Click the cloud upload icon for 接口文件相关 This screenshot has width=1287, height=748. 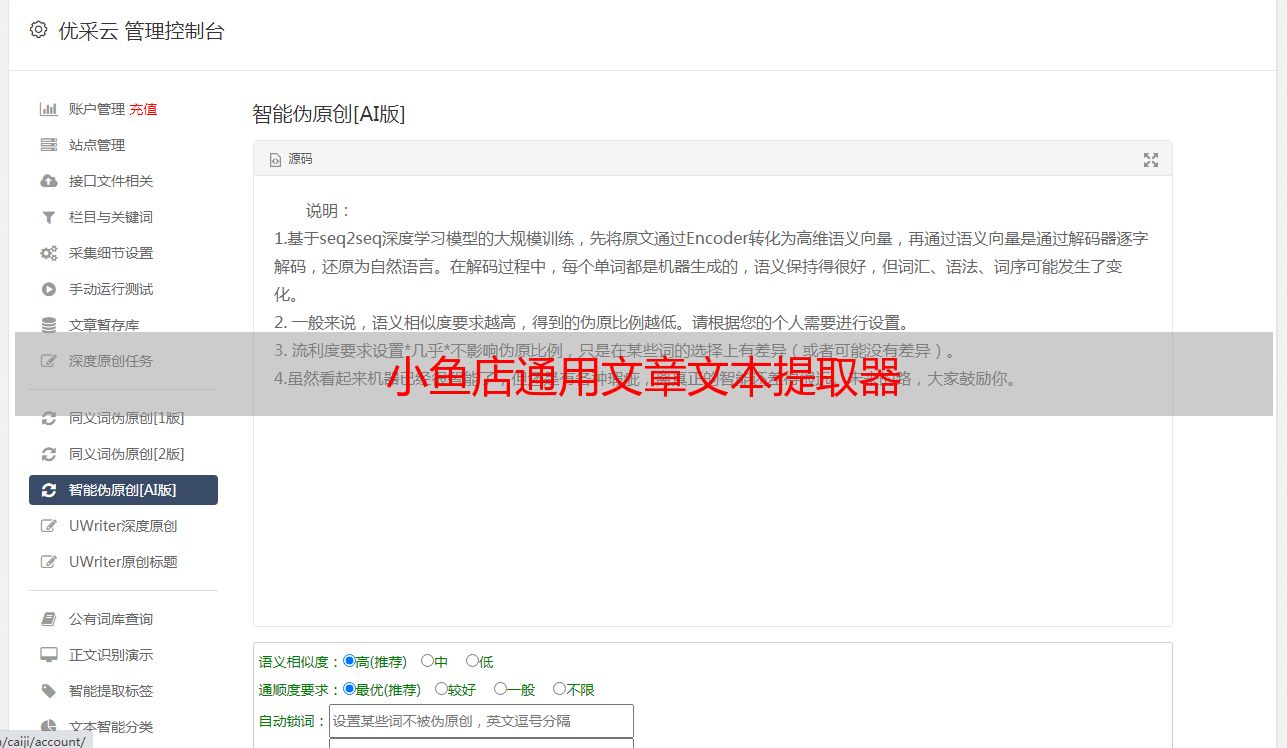pos(48,181)
